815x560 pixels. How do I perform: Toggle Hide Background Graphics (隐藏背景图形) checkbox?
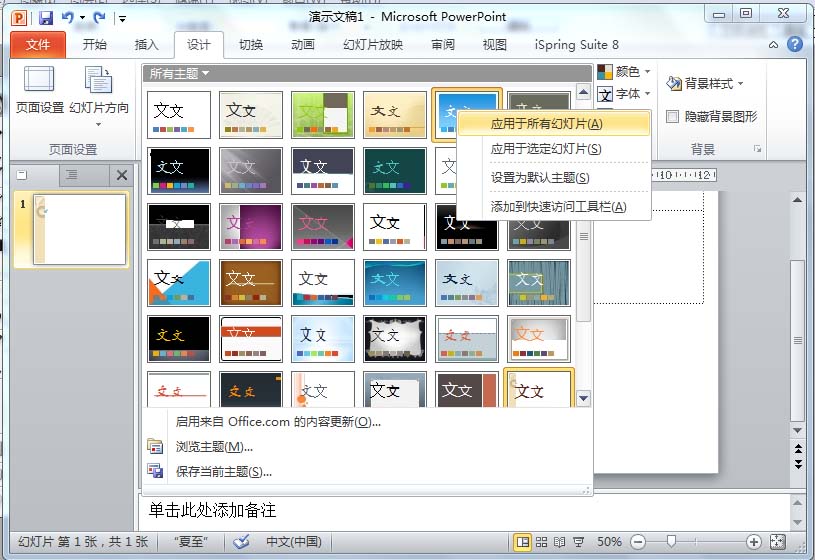673,117
